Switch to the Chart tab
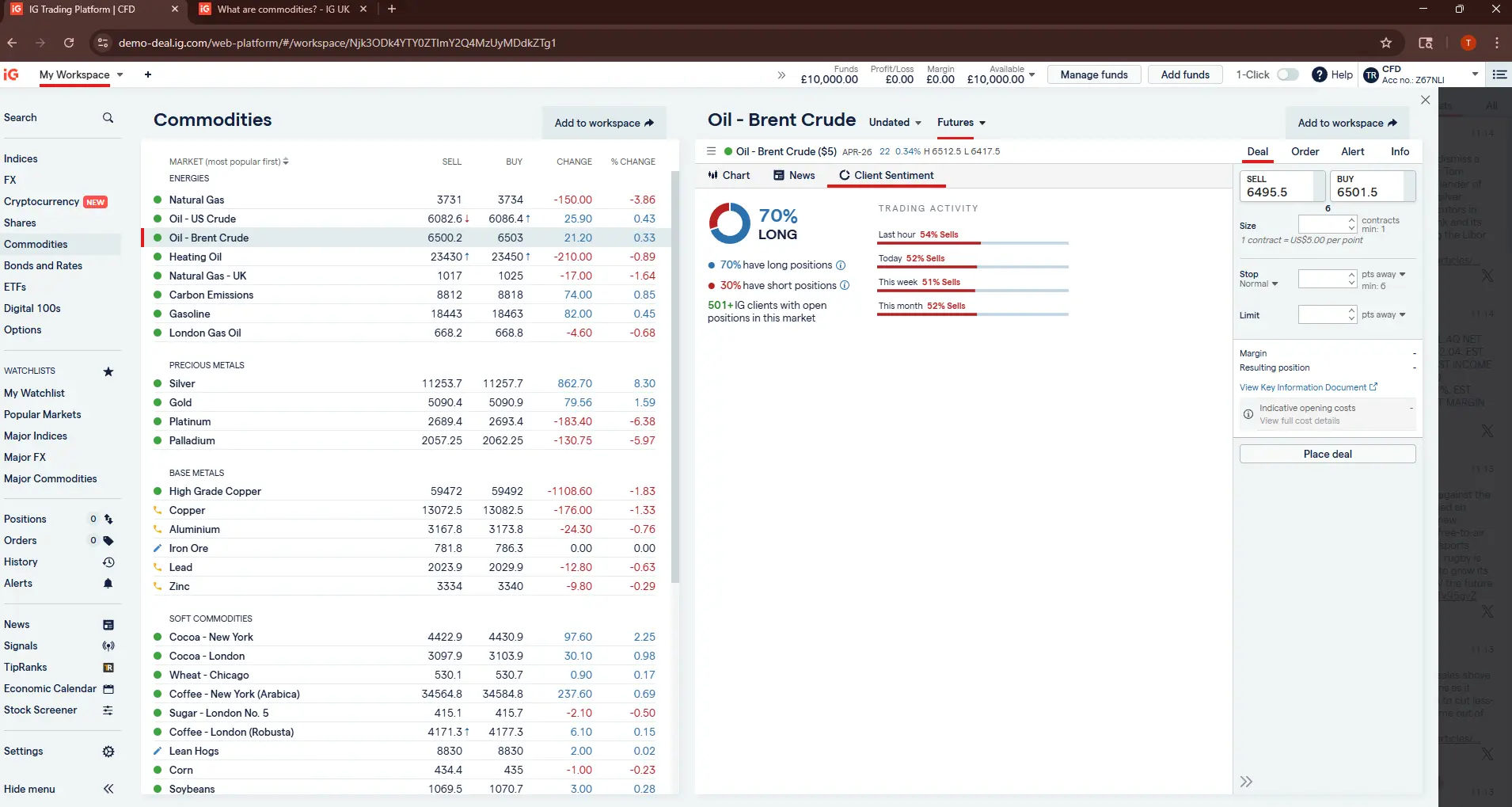This screenshot has height=807, width=1512. (729, 175)
